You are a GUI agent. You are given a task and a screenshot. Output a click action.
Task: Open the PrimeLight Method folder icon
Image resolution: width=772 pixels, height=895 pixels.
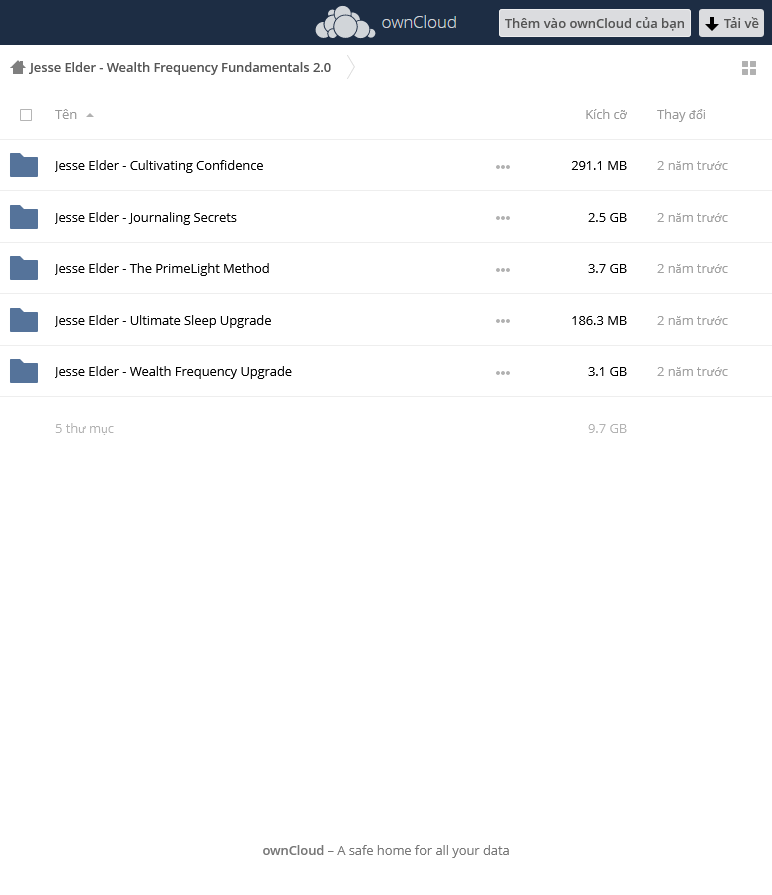(x=24, y=268)
